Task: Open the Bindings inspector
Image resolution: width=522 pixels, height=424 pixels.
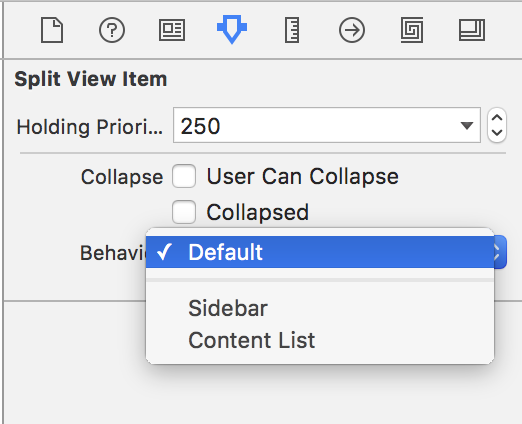Action: coord(412,30)
